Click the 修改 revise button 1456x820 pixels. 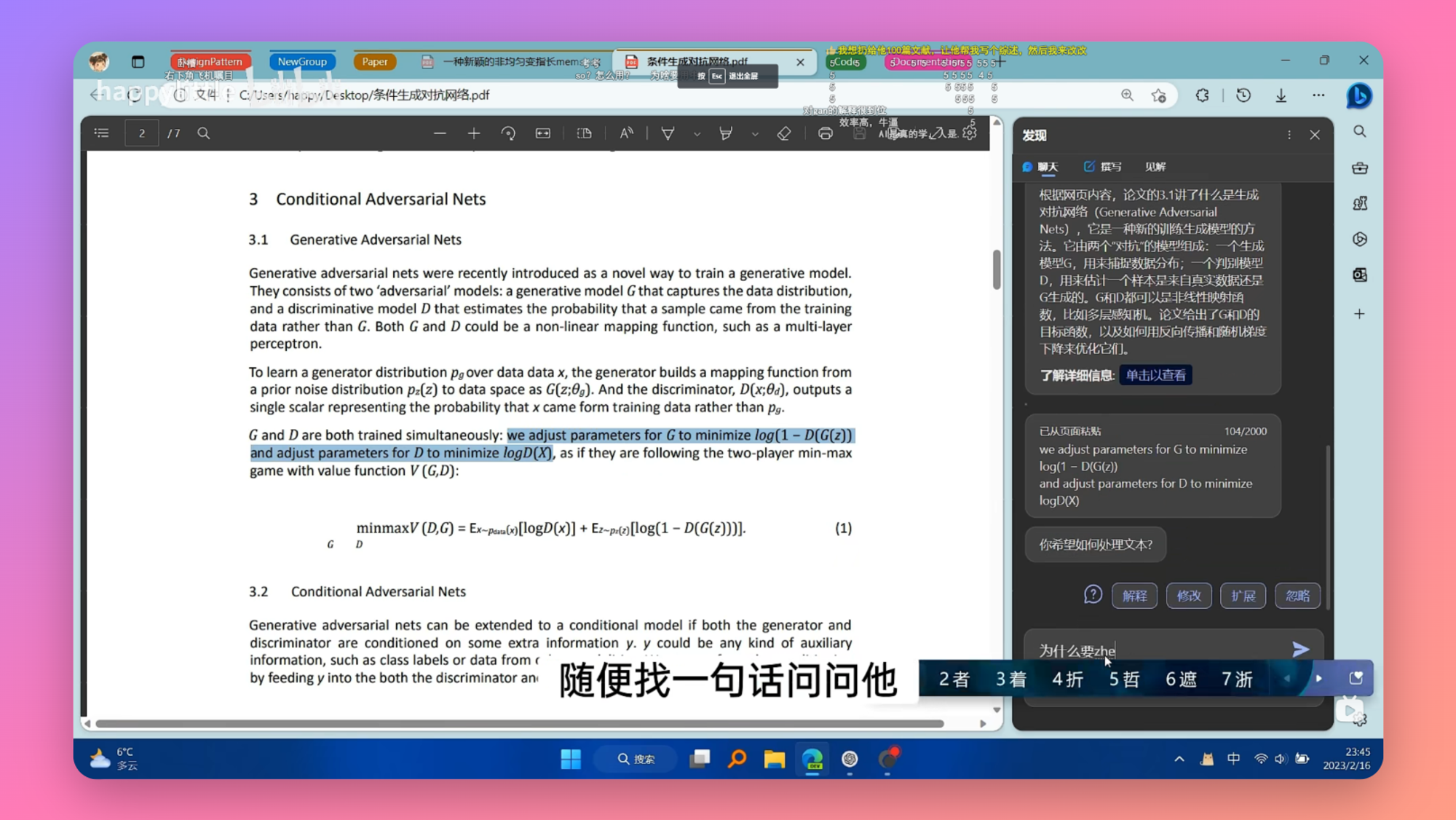1189,596
